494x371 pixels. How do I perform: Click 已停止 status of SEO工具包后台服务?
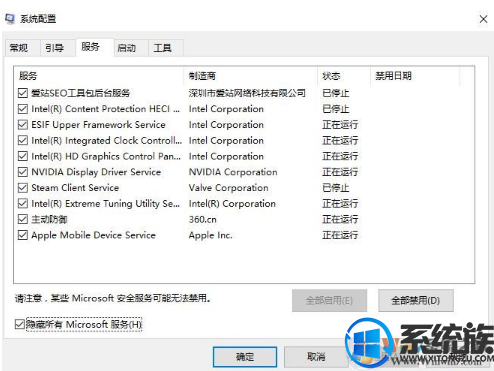click(336, 93)
